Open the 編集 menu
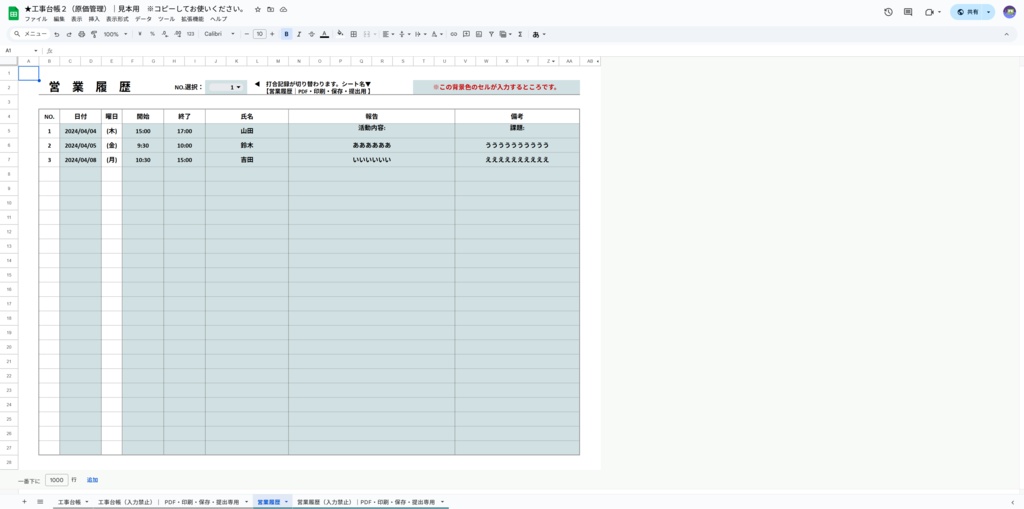 pyautogui.click(x=59, y=20)
